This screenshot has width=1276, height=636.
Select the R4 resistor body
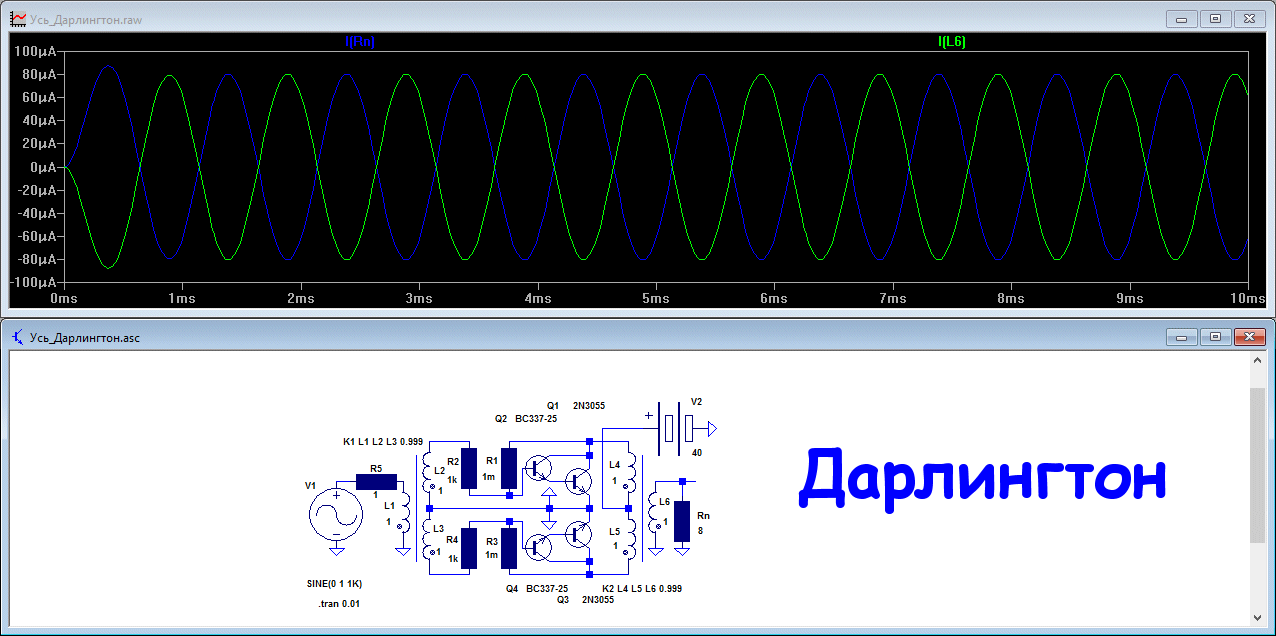tap(469, 548)
